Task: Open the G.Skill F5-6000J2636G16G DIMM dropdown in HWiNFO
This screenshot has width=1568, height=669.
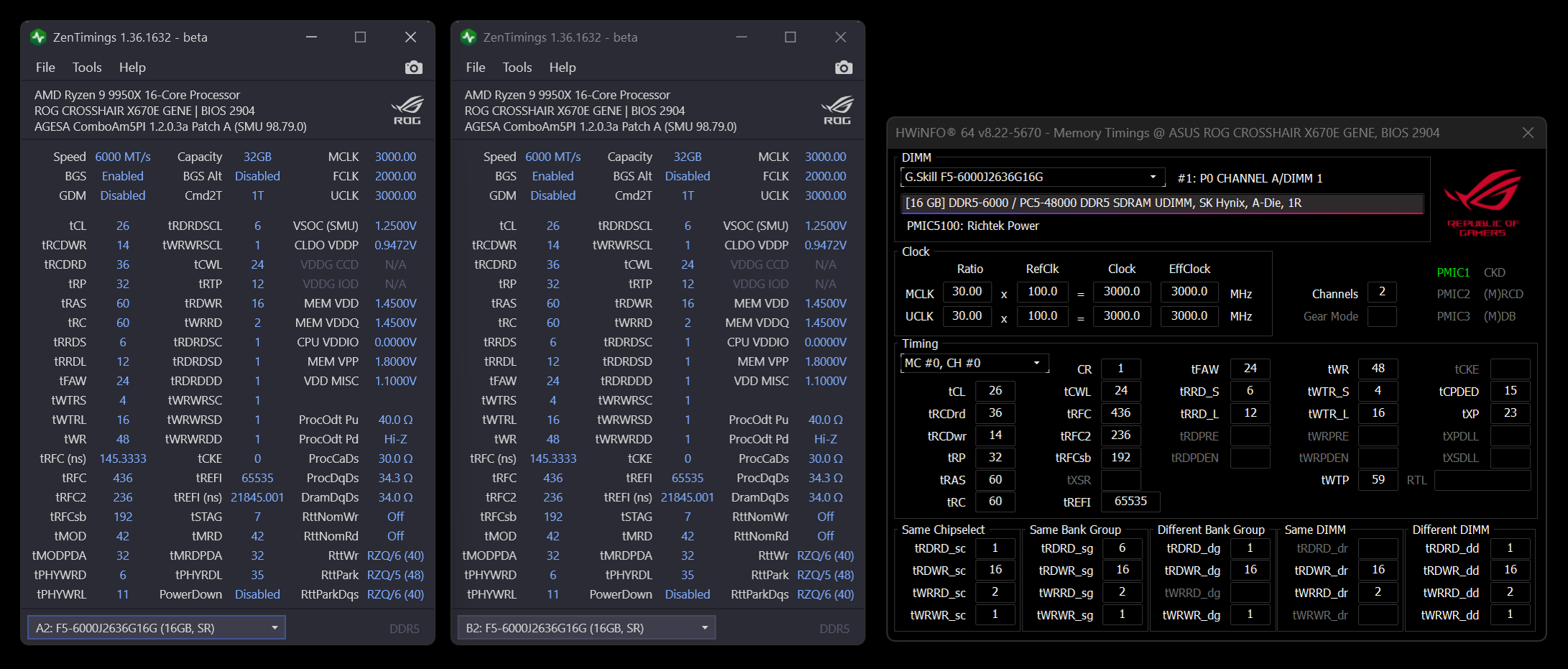Action: tap(1033, 177)
